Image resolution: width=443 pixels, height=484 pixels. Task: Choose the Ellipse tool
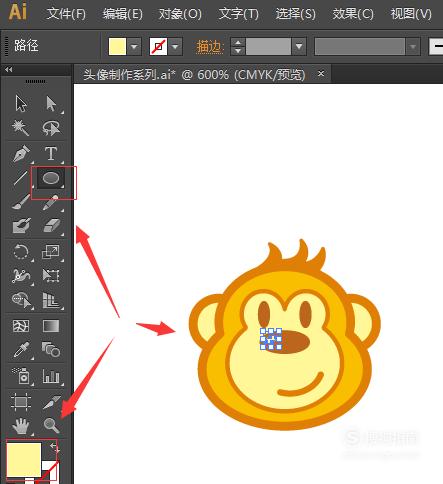point(51,178)
